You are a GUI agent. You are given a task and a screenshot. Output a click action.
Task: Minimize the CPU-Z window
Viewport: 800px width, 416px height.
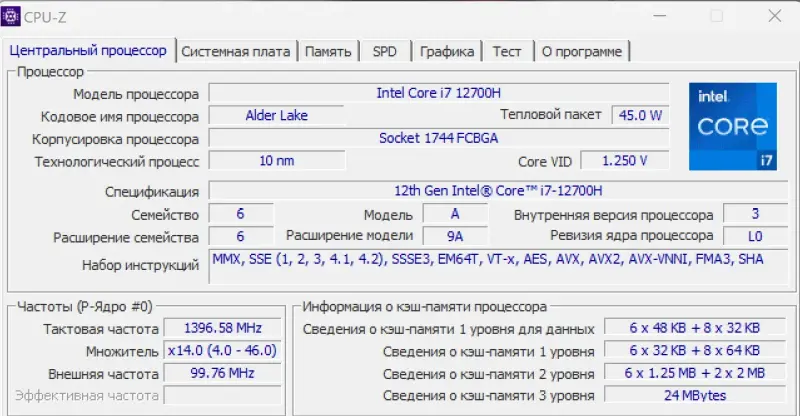click(660, 16)
